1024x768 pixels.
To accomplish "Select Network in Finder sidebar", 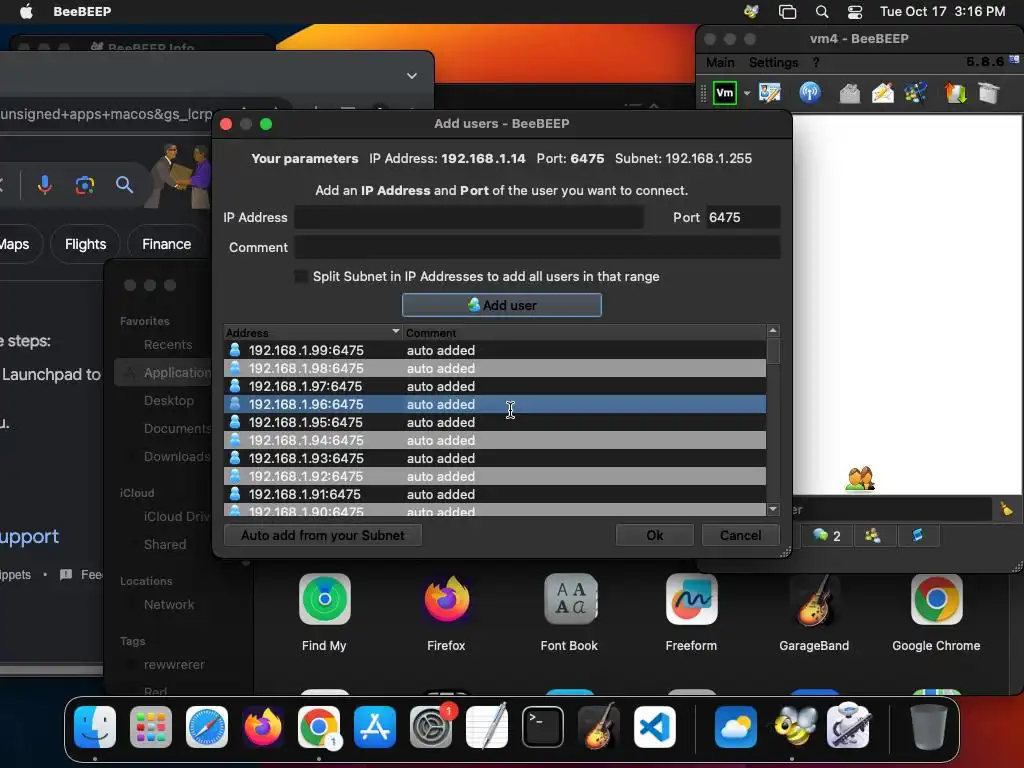I will click(168, 605).
